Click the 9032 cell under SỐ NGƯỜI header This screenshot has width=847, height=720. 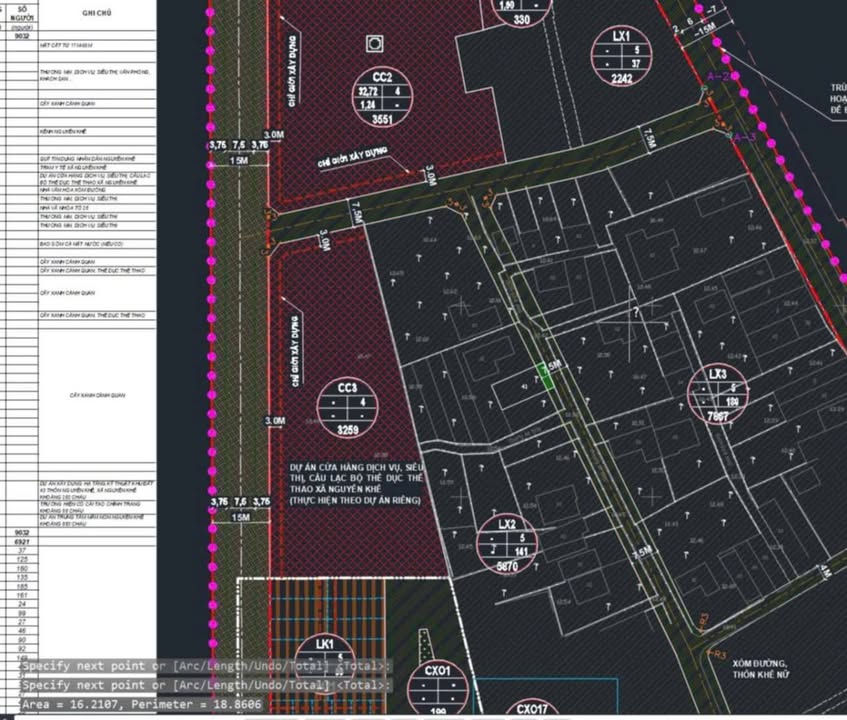[x=19, y=34]
